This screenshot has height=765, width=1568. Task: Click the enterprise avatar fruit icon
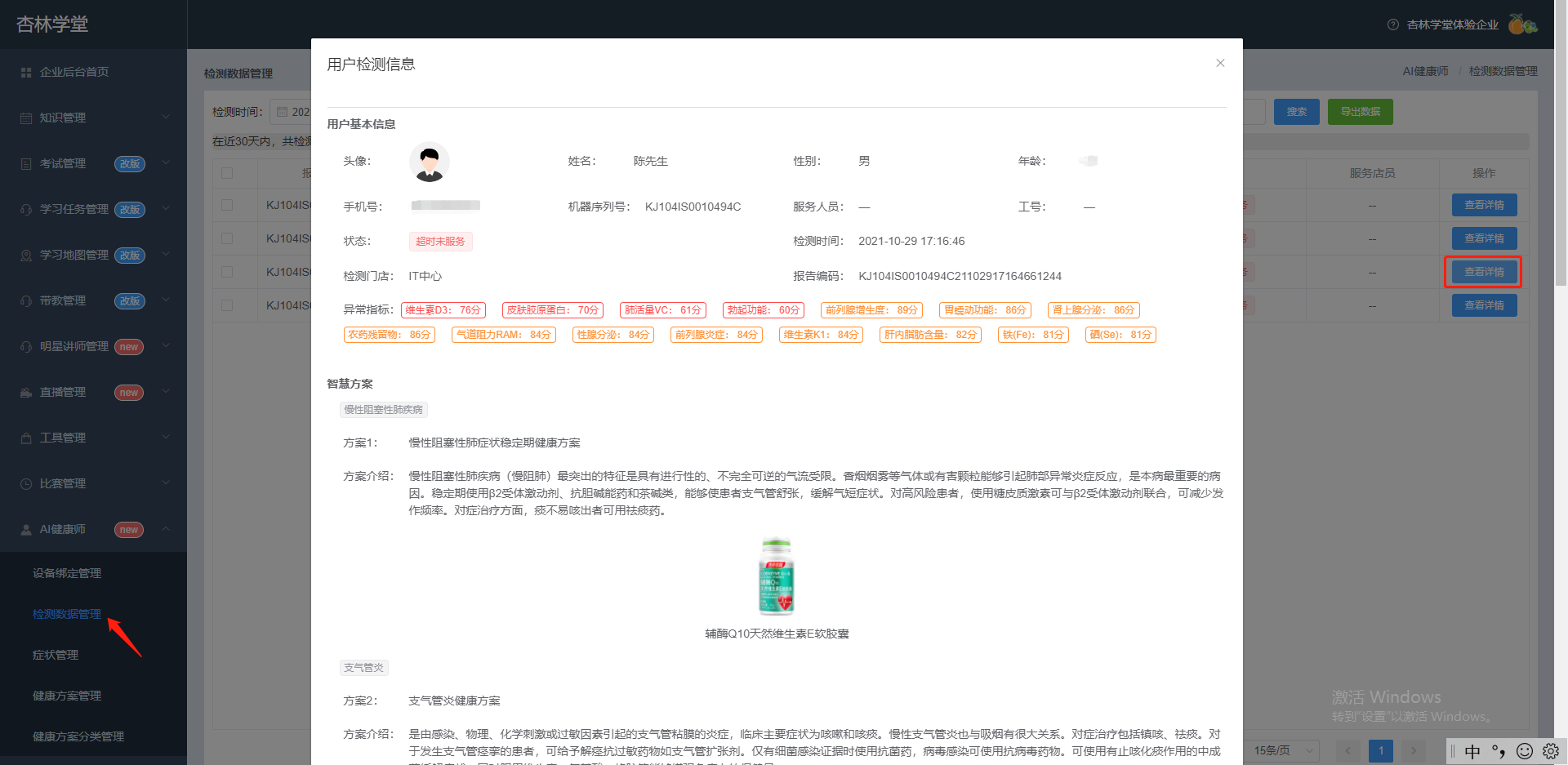point(1522,24)
